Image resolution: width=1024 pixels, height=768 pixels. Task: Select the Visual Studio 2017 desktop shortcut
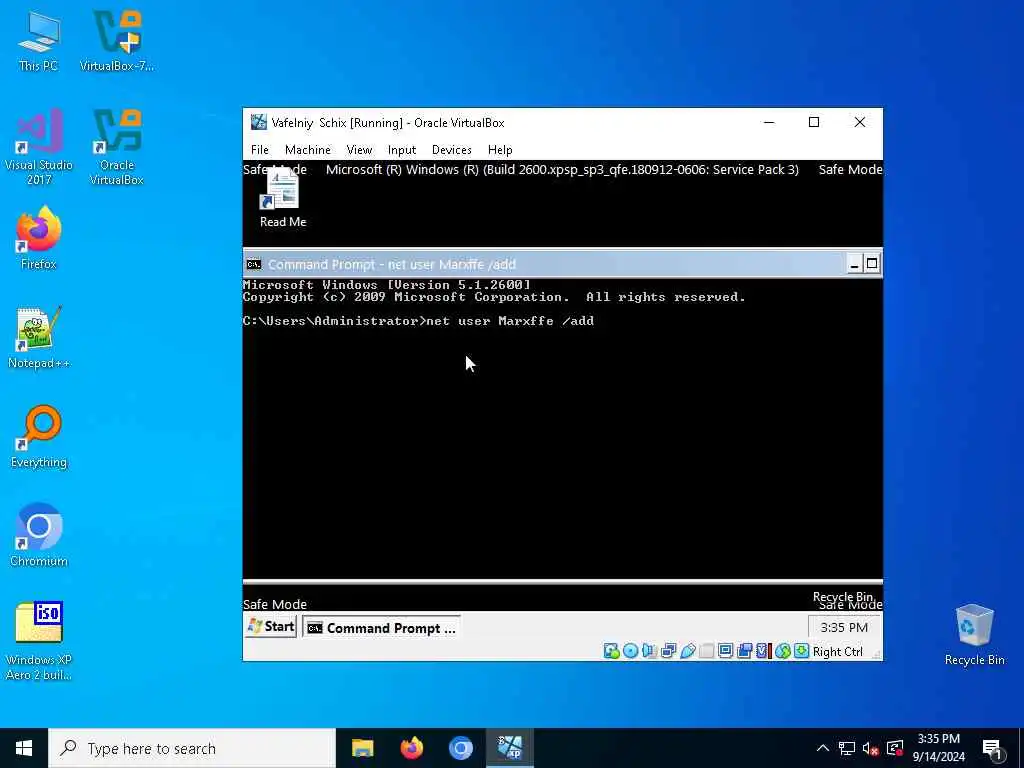point(39,146)
